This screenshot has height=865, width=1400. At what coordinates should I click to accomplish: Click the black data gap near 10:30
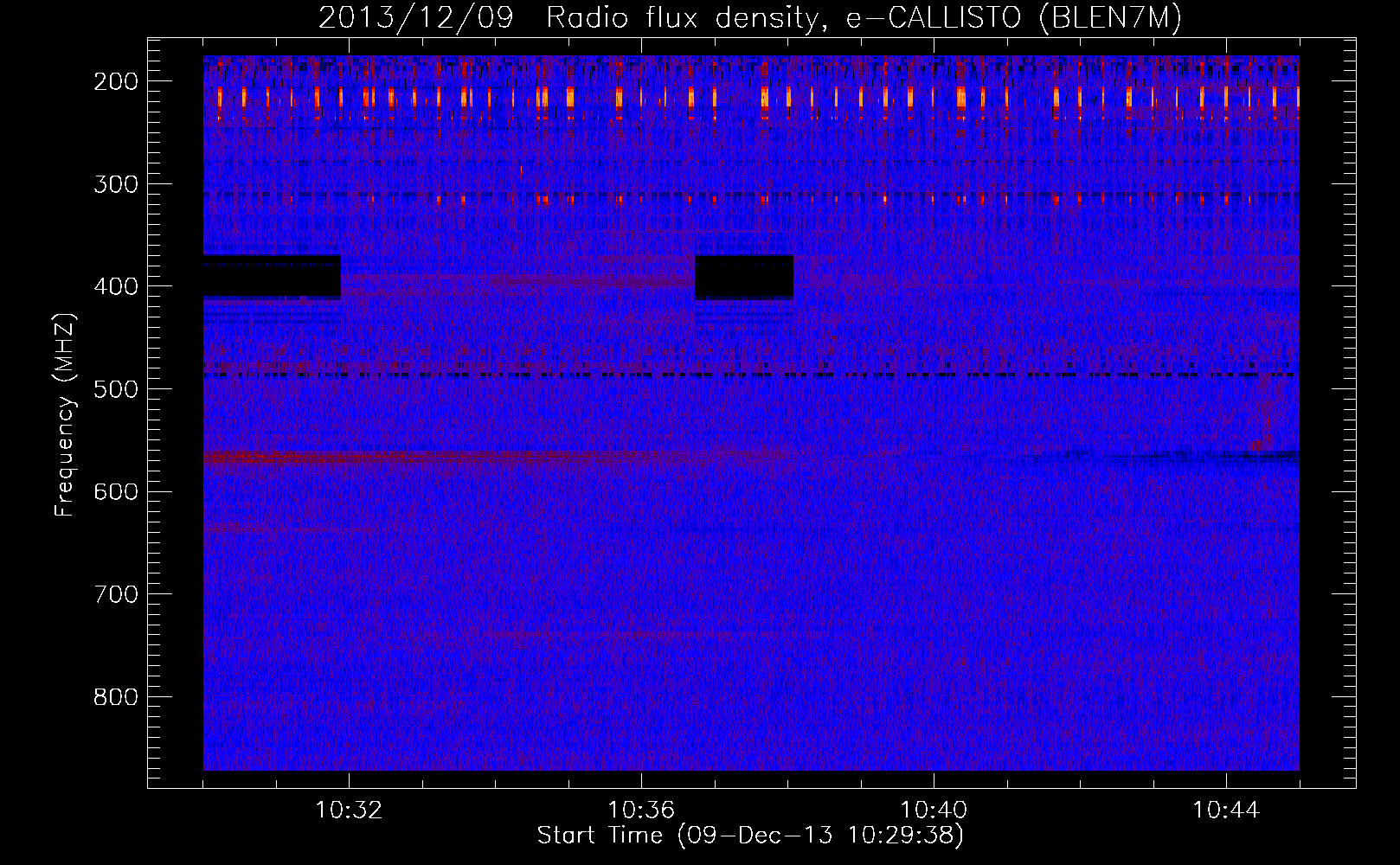coord(272,277)
